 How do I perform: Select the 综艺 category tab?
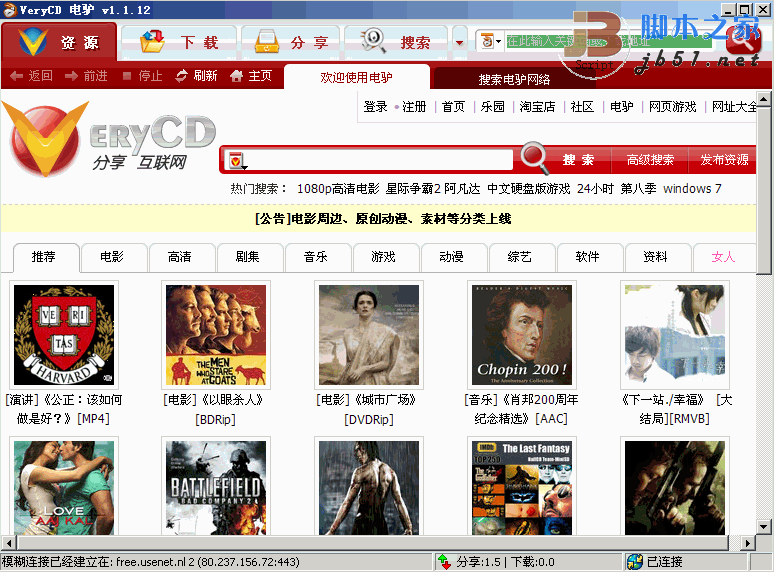(522, 257)
